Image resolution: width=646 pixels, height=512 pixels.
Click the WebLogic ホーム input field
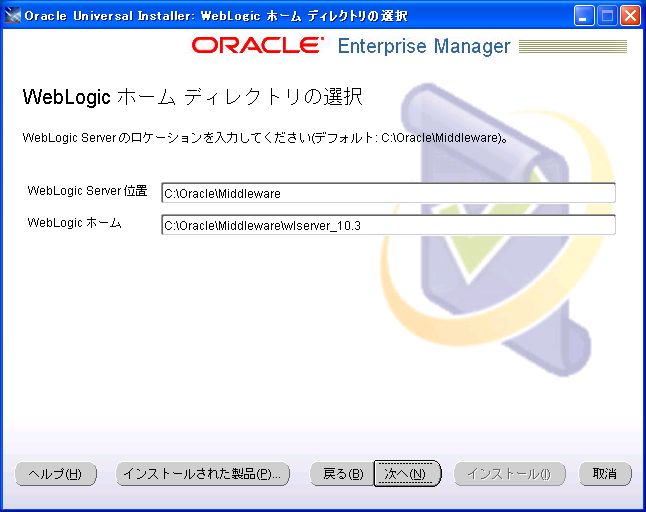tap(389, 225)
